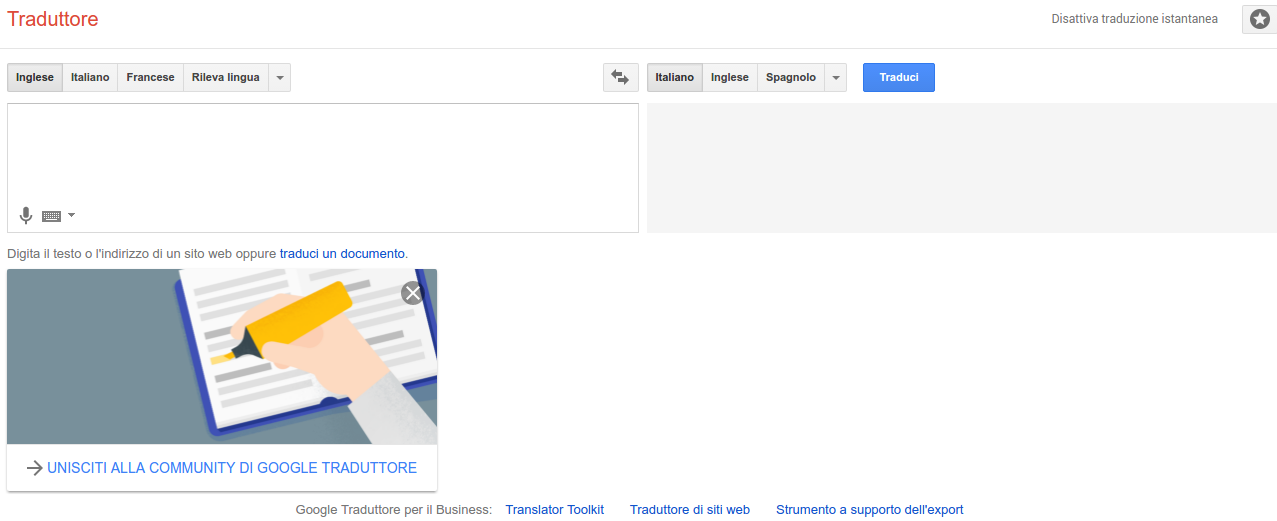The image size is (1277, 521).
Task: Click the blue Traduci button
Action: click(x=899, y=77)
